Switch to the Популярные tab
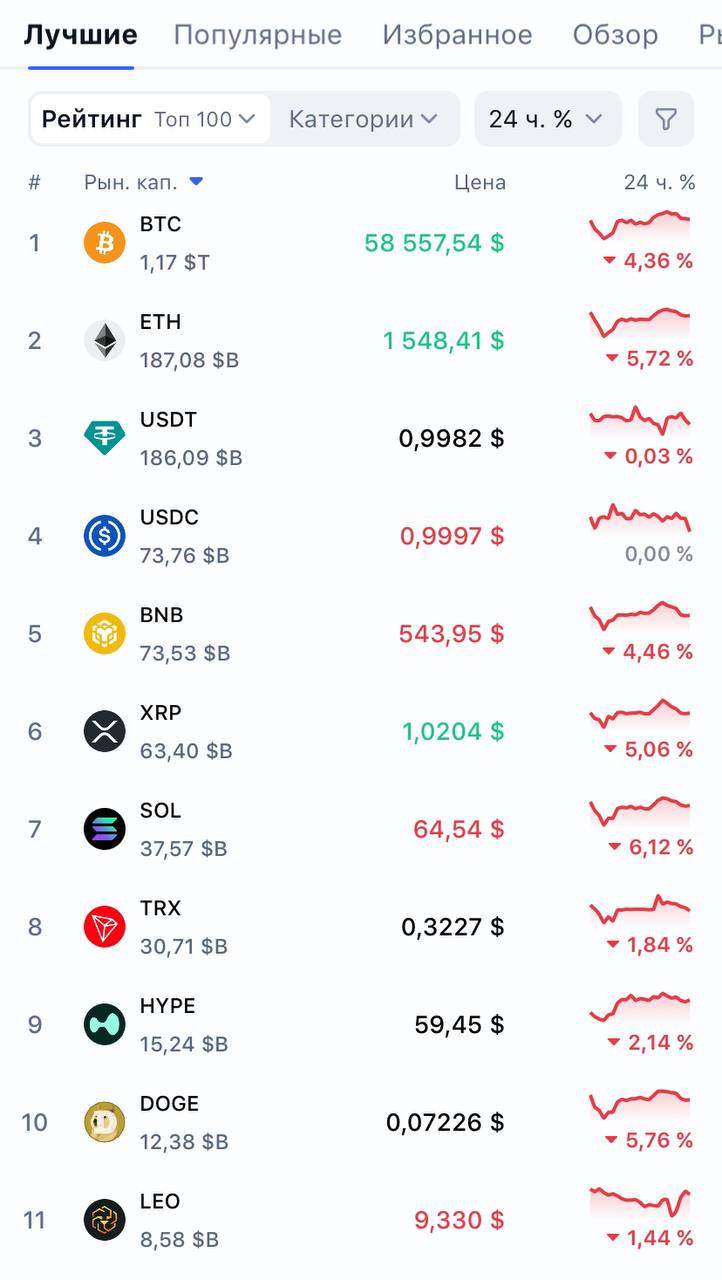The image size is (722, 1280). tap(258, 35)
